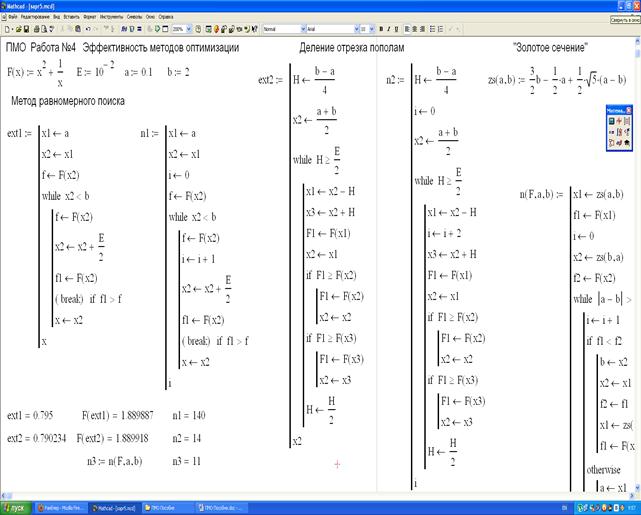
Task: Open the arrow next to New document
Action: point(12,29)
